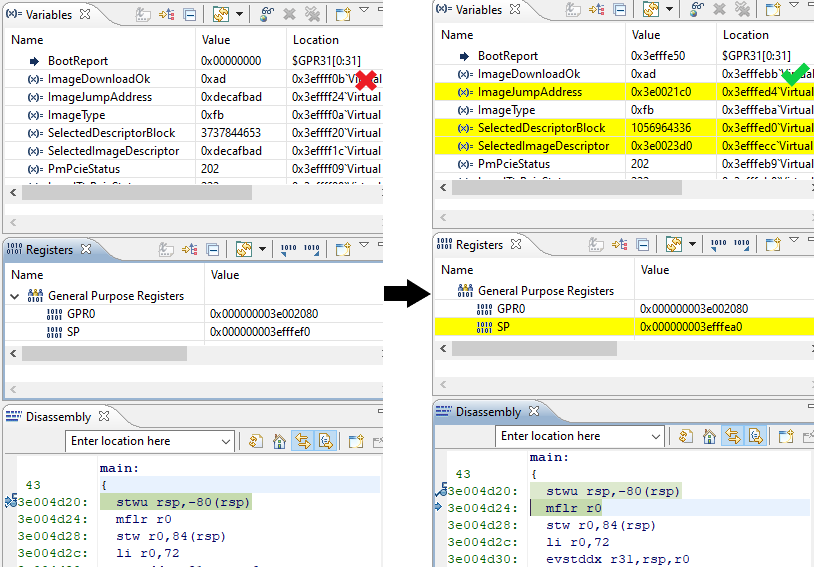Viewport: 817px width, 567px height.
Task: Toggle Show Logical Structure in right Variables toolbar
Action: pos(597,9)
